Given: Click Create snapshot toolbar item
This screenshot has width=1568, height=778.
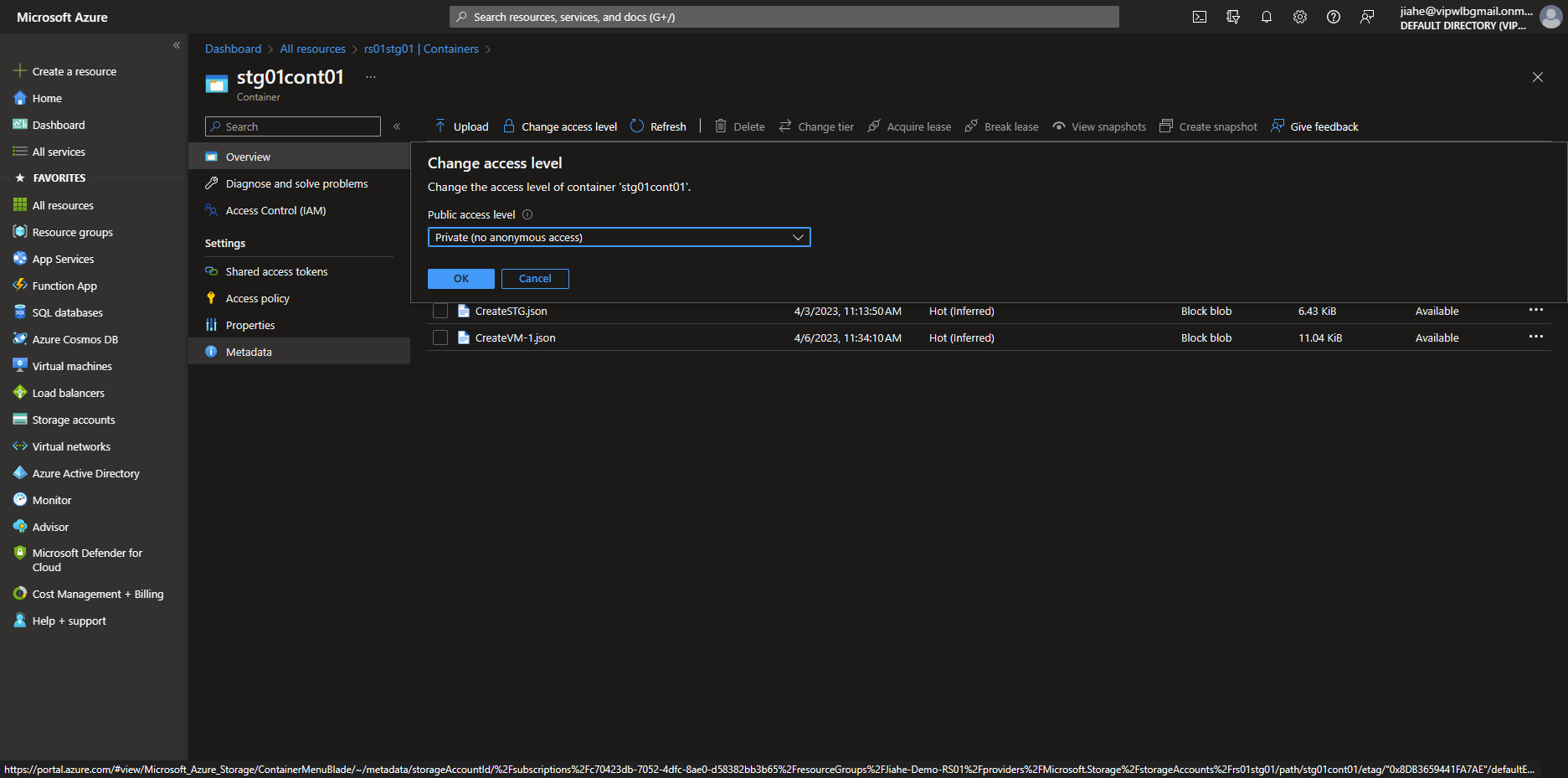Looking at the screenshot, I should click(1208, 126).
